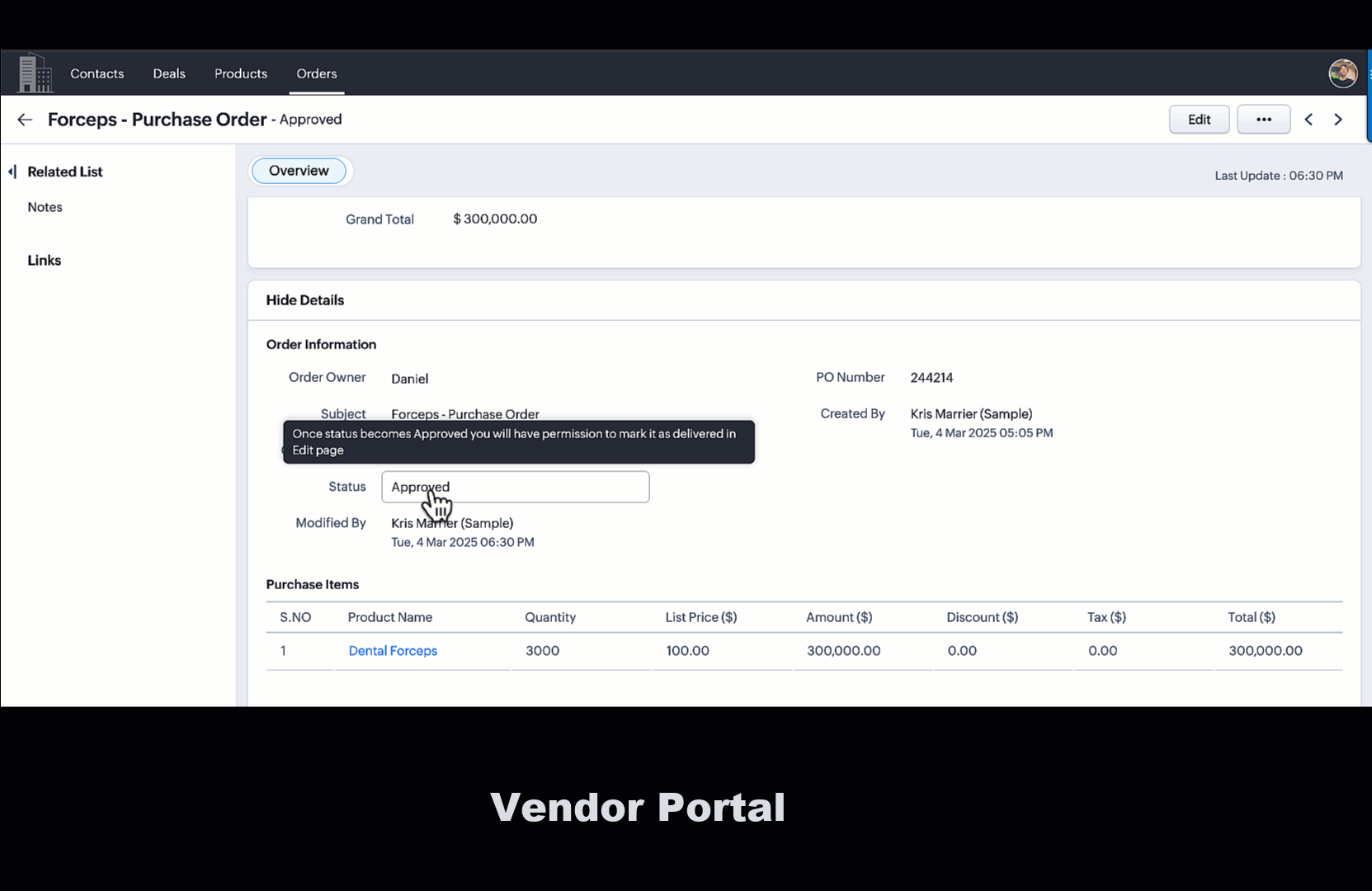This screenshot has height=891, width=1372.
Task: Click the List Price ($) column header
Action: pos(701,617)
